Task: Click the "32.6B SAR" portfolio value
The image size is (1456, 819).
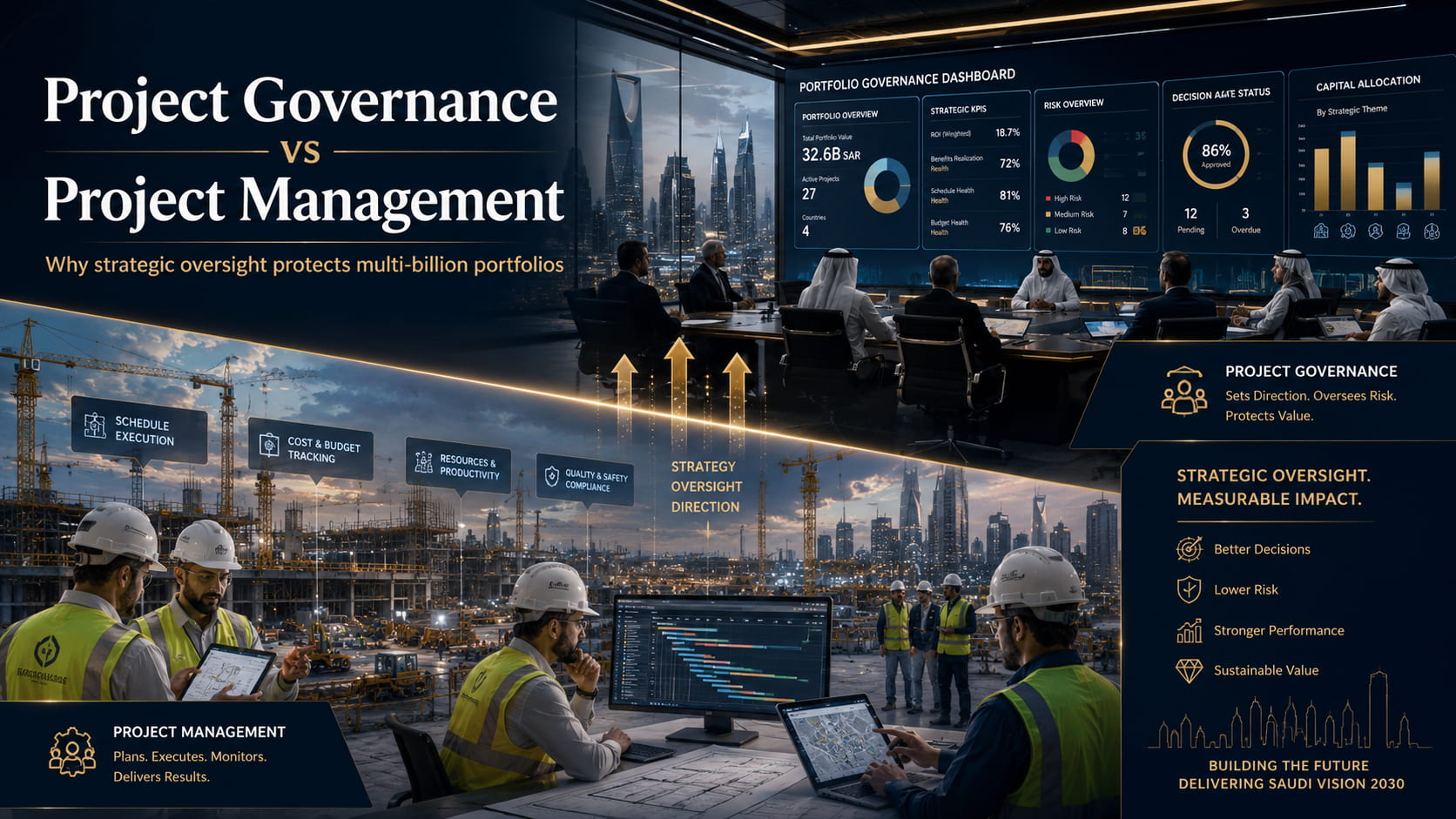Action: [x=831, y=155]
